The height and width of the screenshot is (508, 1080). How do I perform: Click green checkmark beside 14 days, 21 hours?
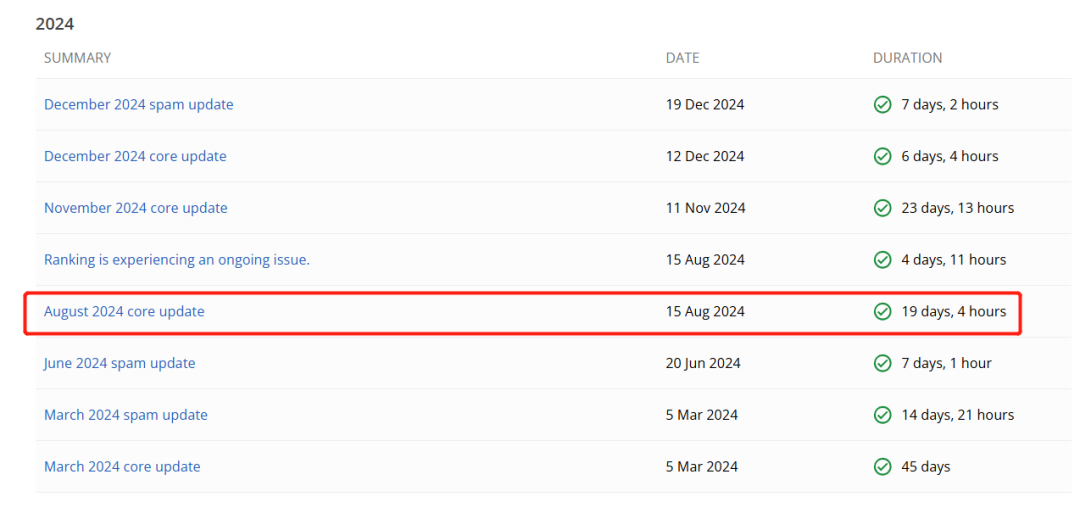(x=882, y=415)
